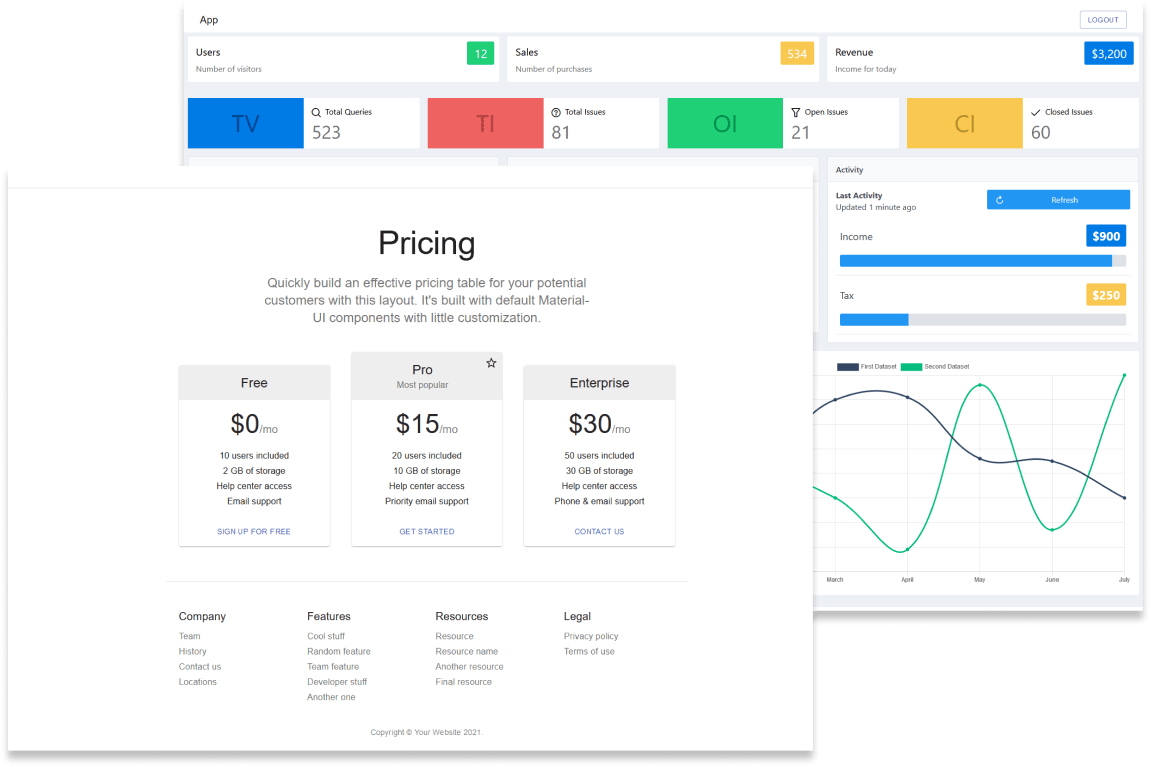Click the $15/mo price text
The image size is (1151, 767).
426,424
